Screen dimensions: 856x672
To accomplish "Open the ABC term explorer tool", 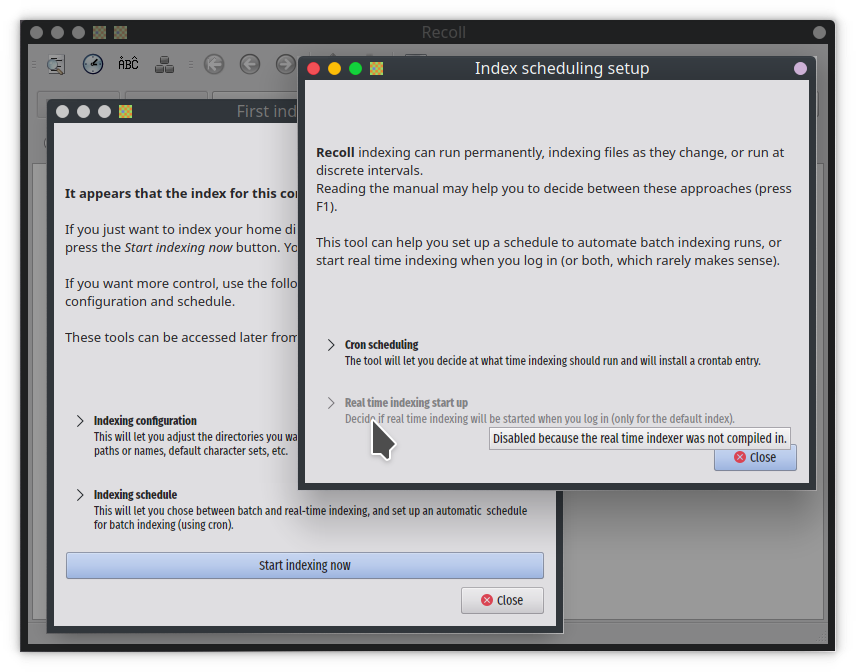I will point(128,64).
